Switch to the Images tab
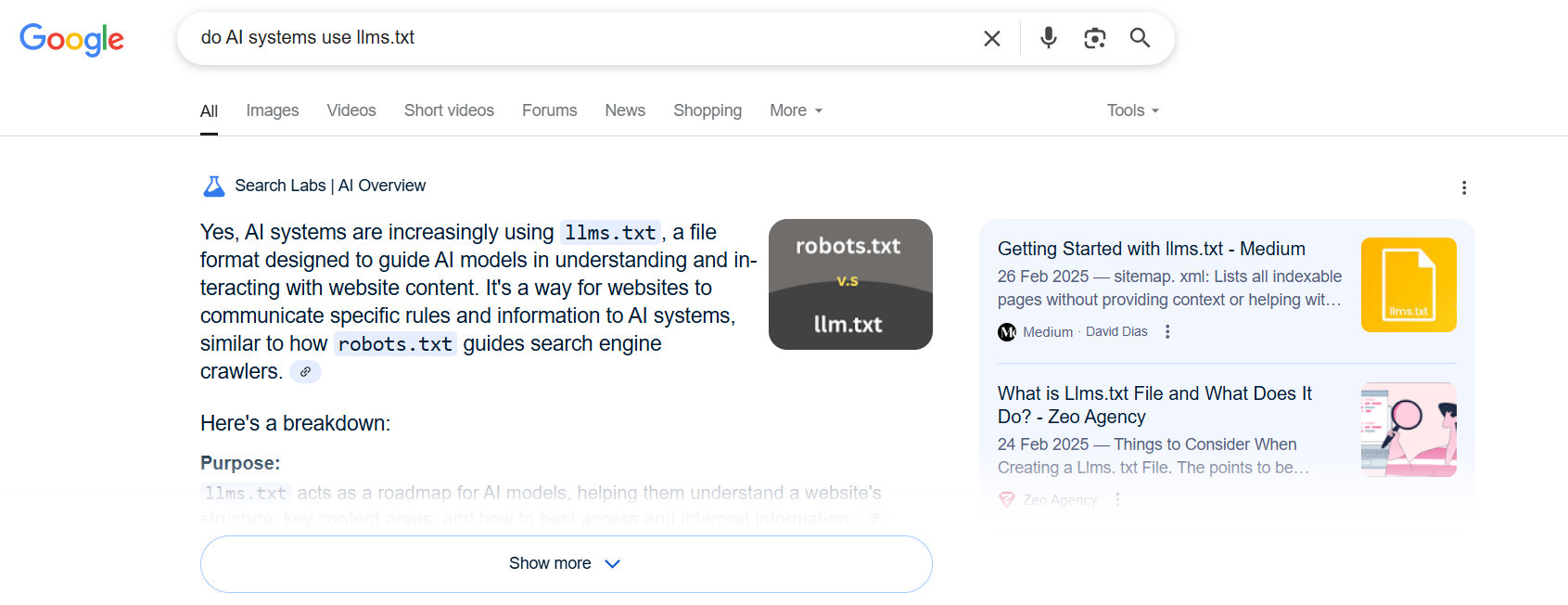Image resolution: width=1568 pixels, height=605 pixels. click(x=273, y=110)
